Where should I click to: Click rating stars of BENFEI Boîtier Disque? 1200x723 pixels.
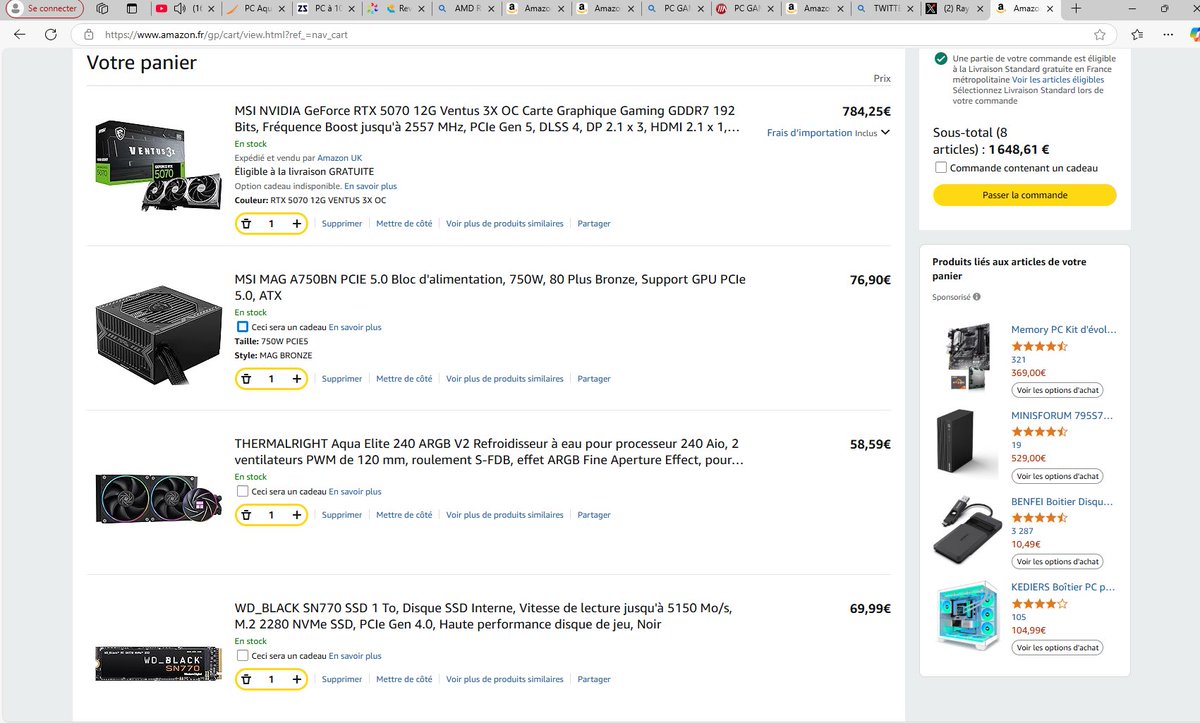coord(1040,518)
